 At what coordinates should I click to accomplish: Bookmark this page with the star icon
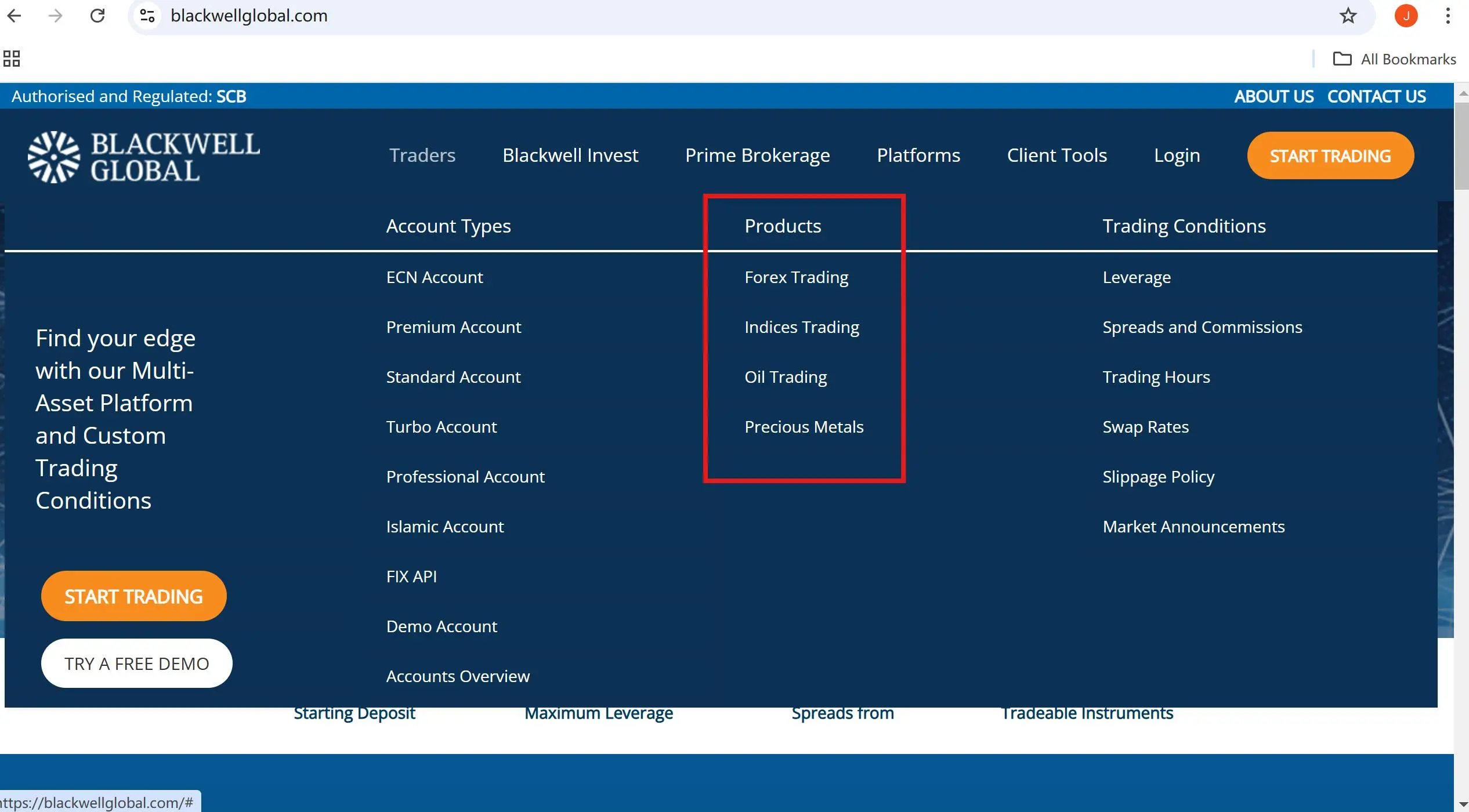click(x=1348, y=16)
